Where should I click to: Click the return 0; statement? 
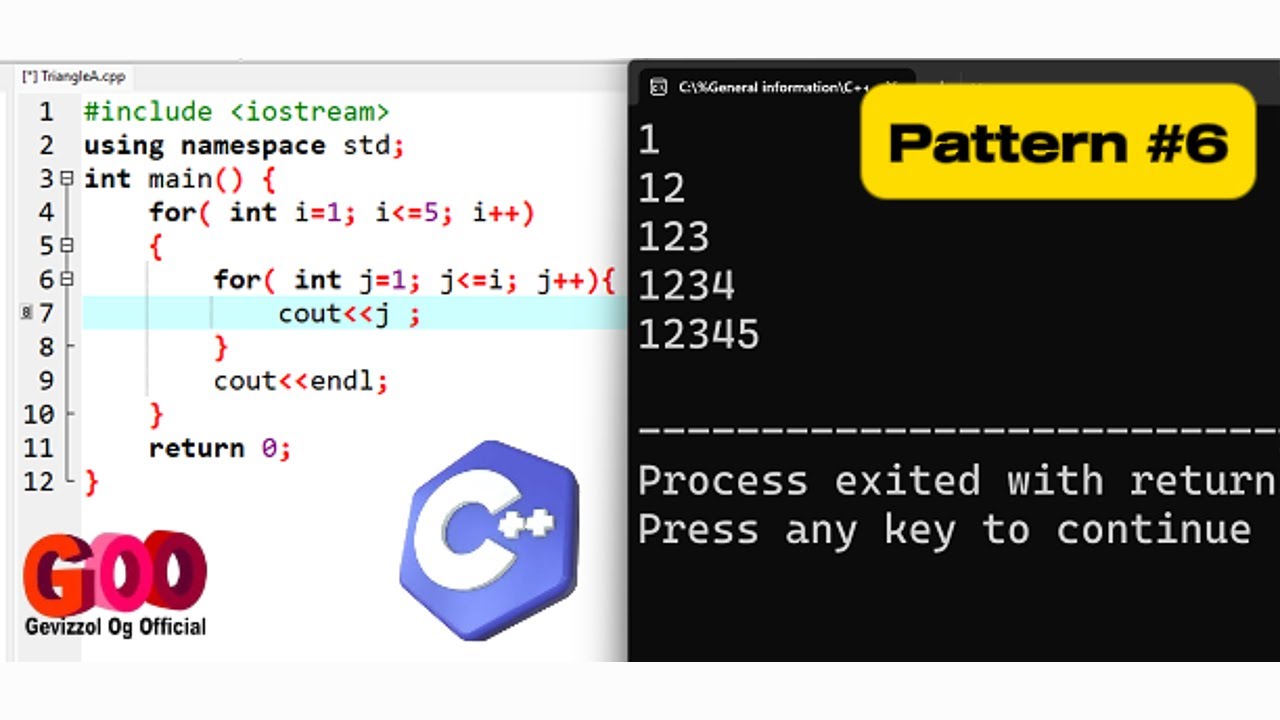click(x=219, y=448)
